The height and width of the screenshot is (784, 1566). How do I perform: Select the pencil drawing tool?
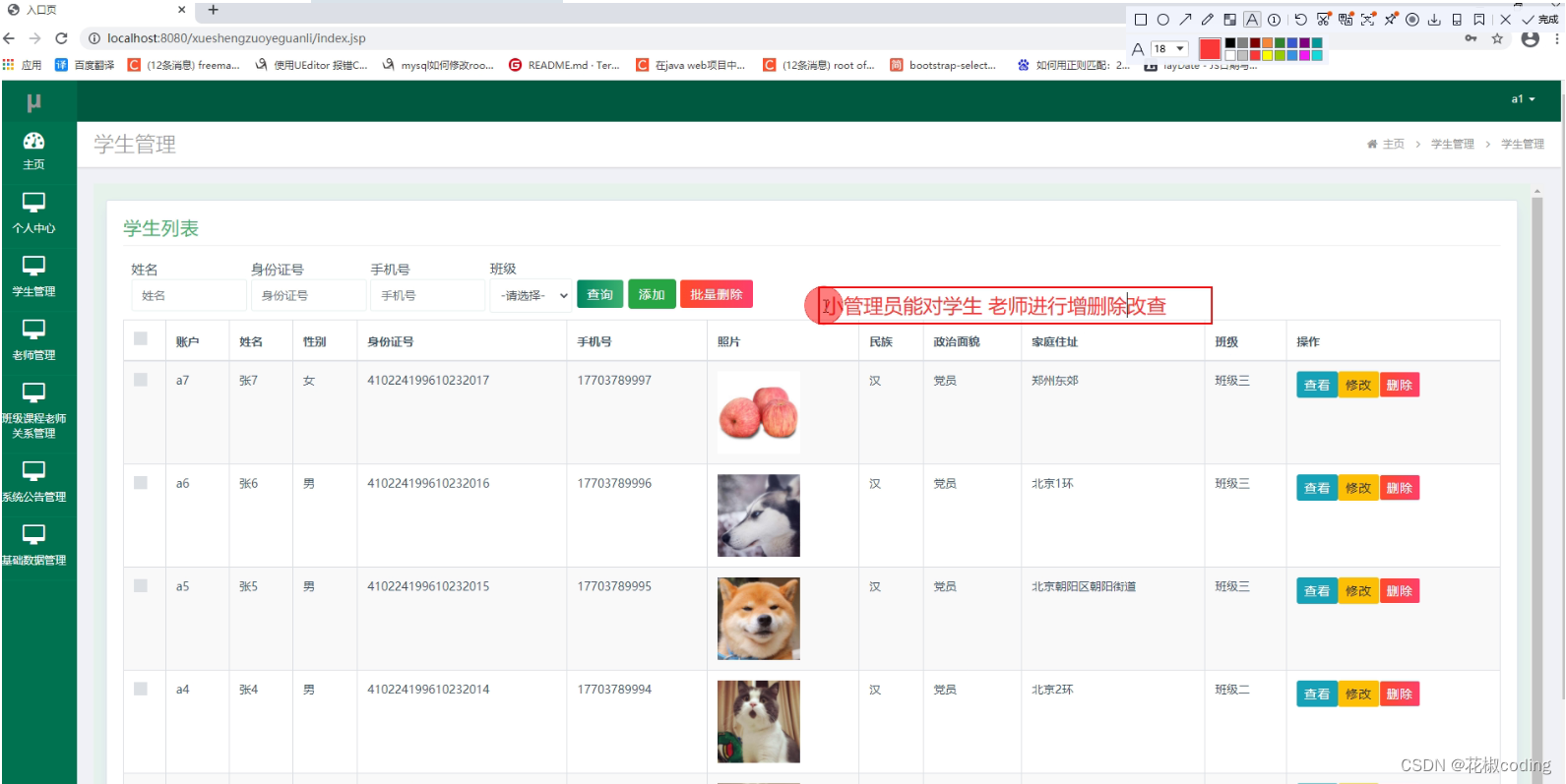(x=1208, y=20)
